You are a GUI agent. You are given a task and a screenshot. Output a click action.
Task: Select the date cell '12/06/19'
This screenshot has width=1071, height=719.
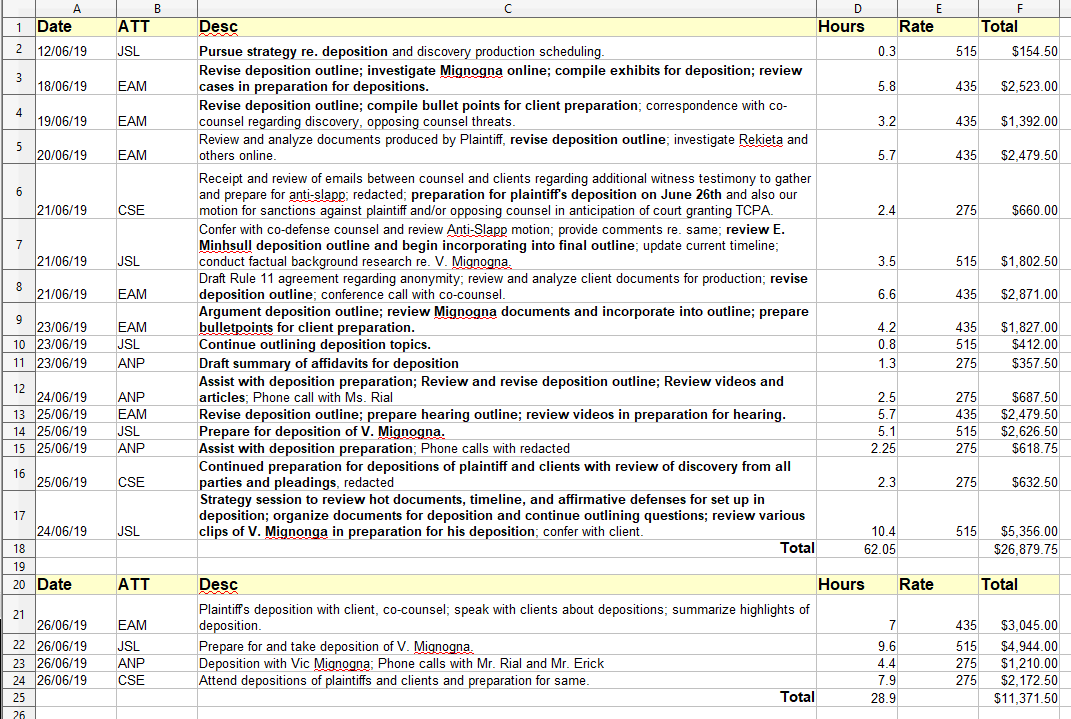(76, 48)
